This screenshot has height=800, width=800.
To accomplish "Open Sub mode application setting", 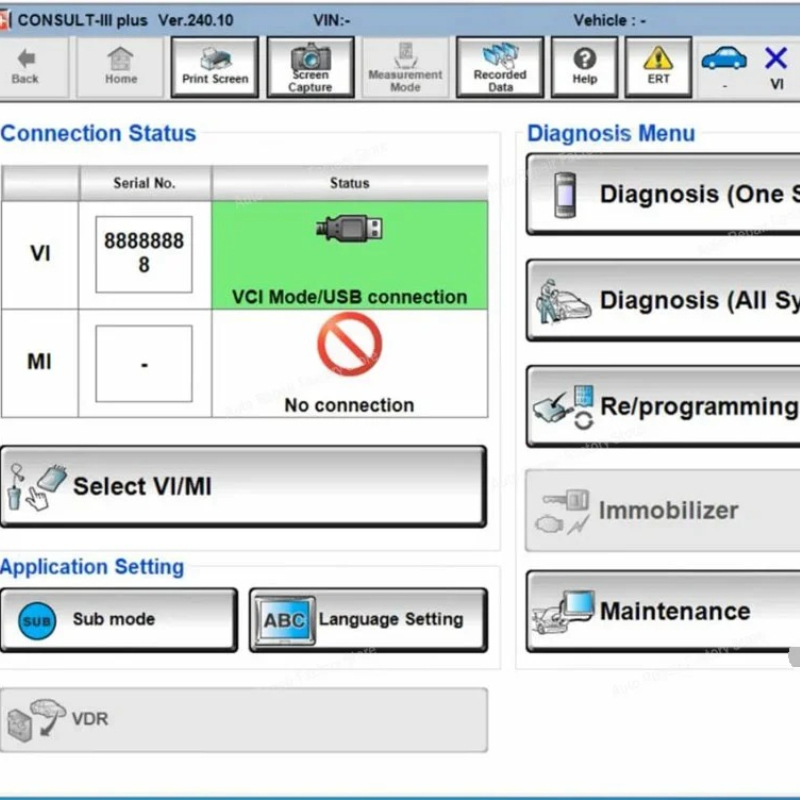I will point(119,620).
